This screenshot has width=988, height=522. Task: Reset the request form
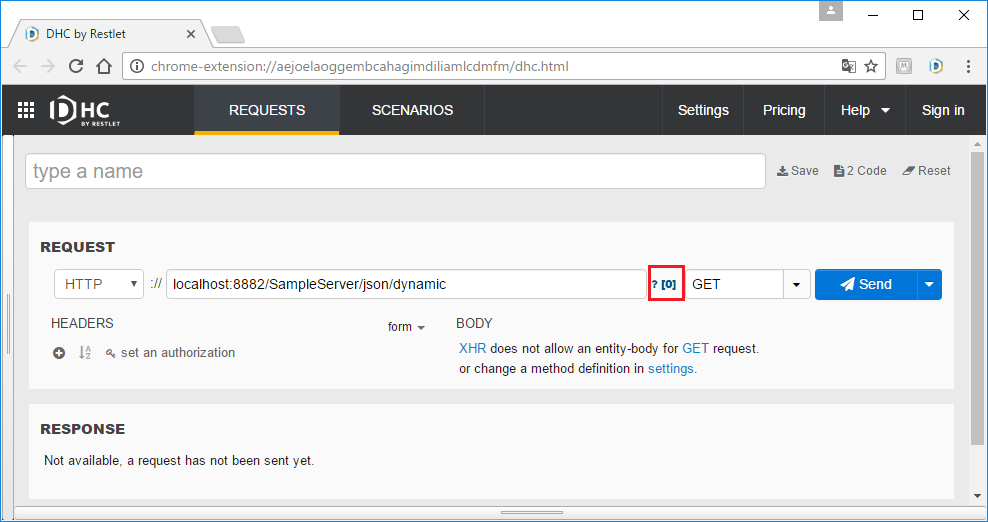pyautogui.click(x=926, y=171)
